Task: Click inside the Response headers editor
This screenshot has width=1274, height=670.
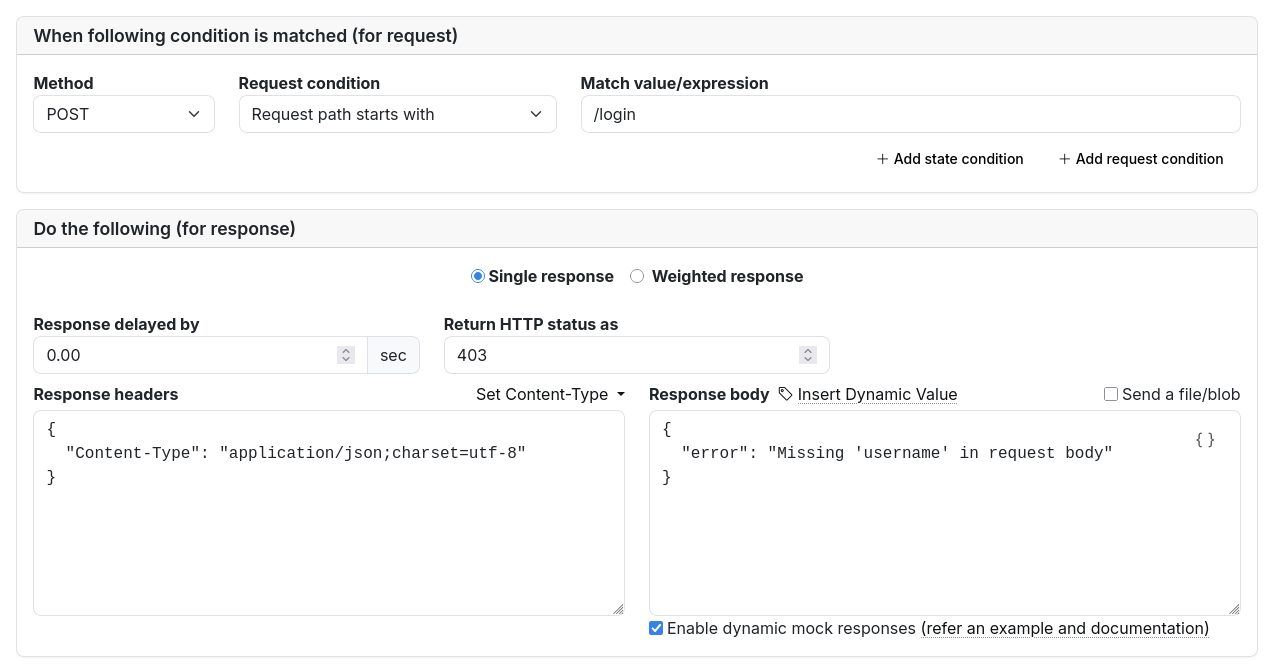Action: pyautogui.click(x=328, y=540)
